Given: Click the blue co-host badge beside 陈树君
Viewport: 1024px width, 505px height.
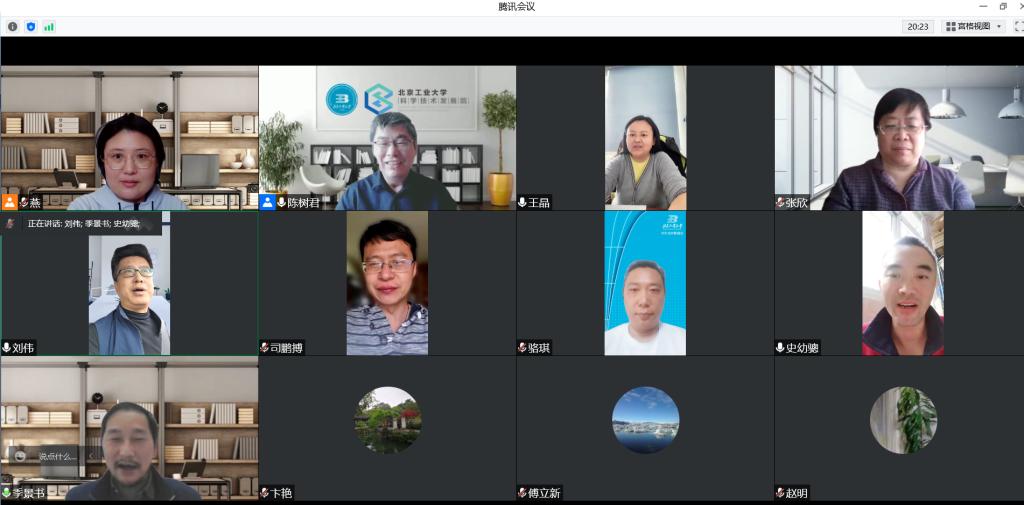Looking at the screenshot, I should pos(267,202).
